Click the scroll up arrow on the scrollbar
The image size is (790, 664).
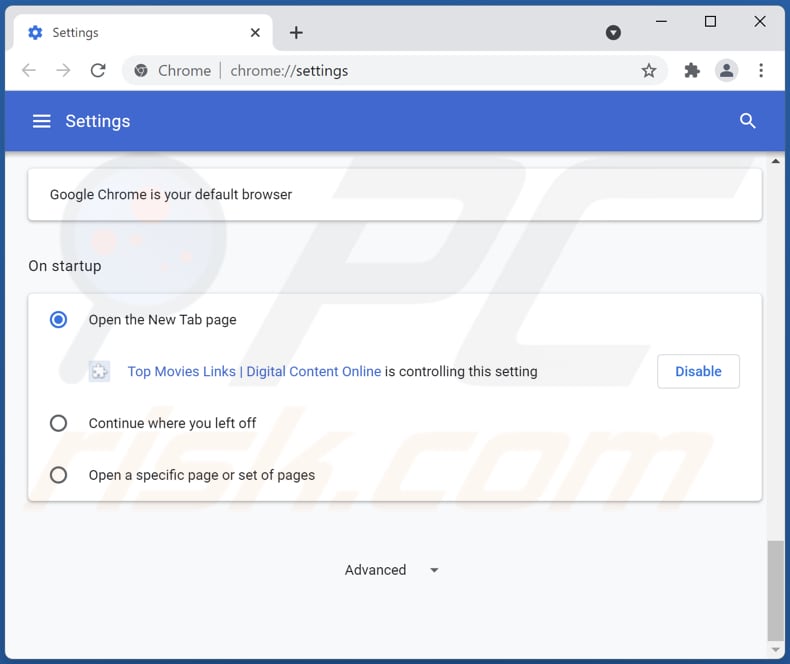pos(775,161)
